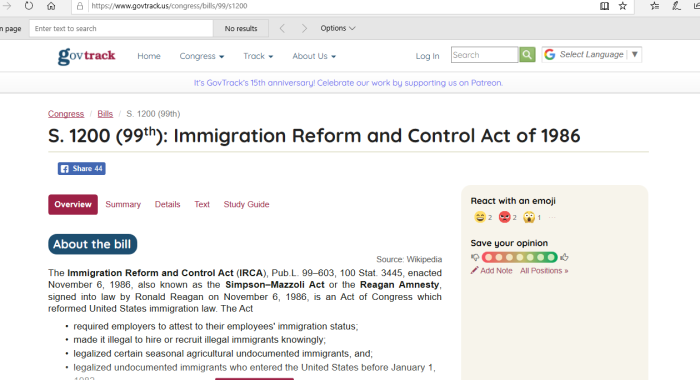
Task: Select the darkest green opinion circle
Action: click(551, 257)
